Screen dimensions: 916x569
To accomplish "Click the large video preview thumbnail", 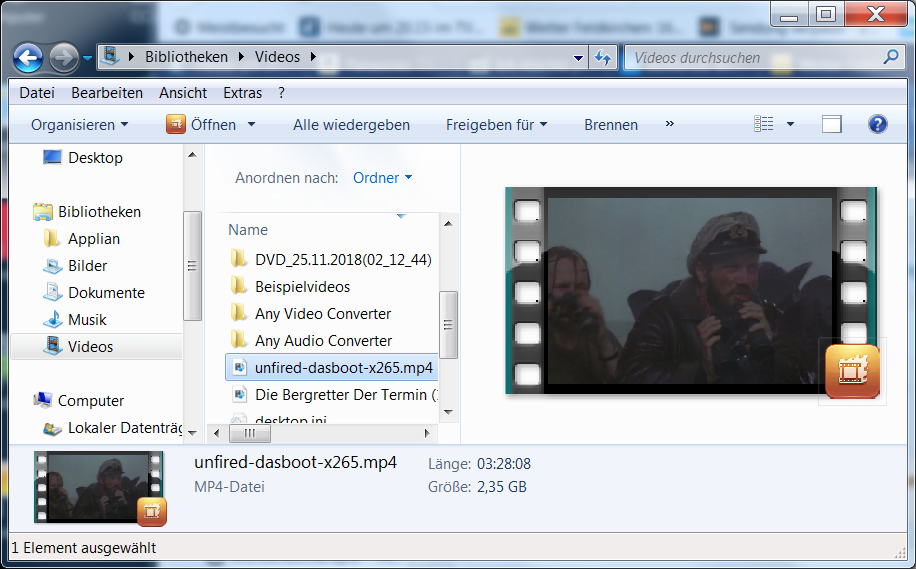I will (691, 290).
